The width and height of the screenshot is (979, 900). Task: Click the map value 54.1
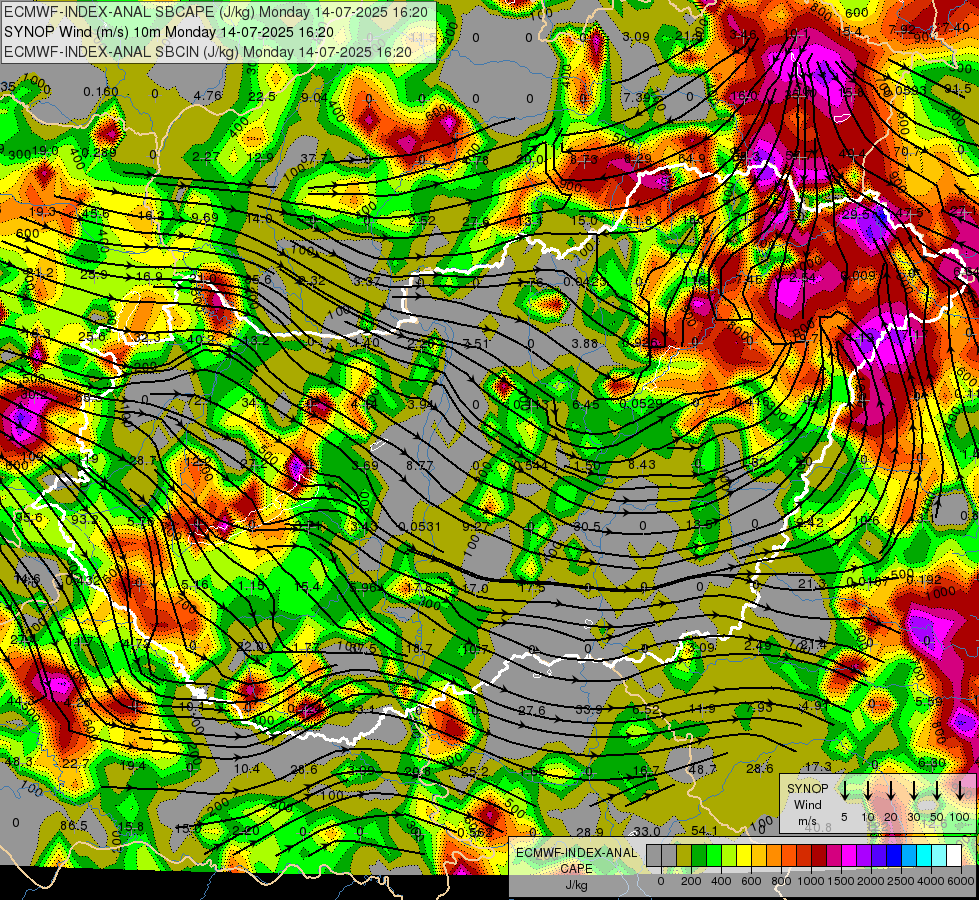(704, 831)
